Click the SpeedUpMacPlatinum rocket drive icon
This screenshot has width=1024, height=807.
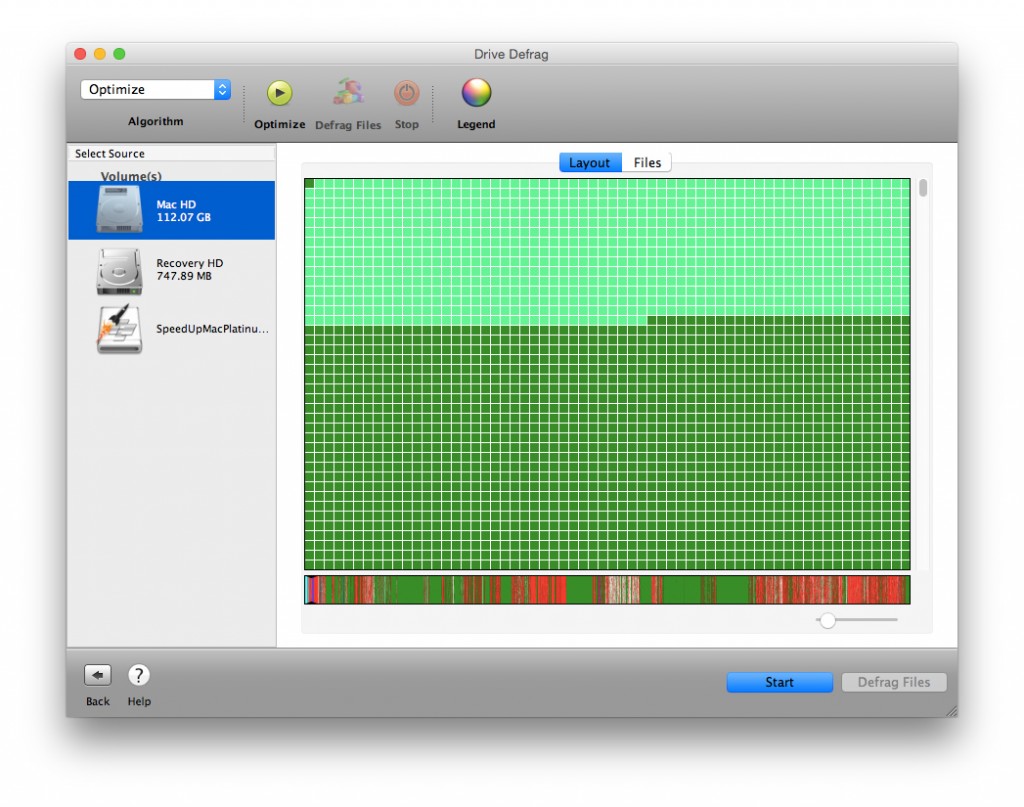[x=119, y=329]
